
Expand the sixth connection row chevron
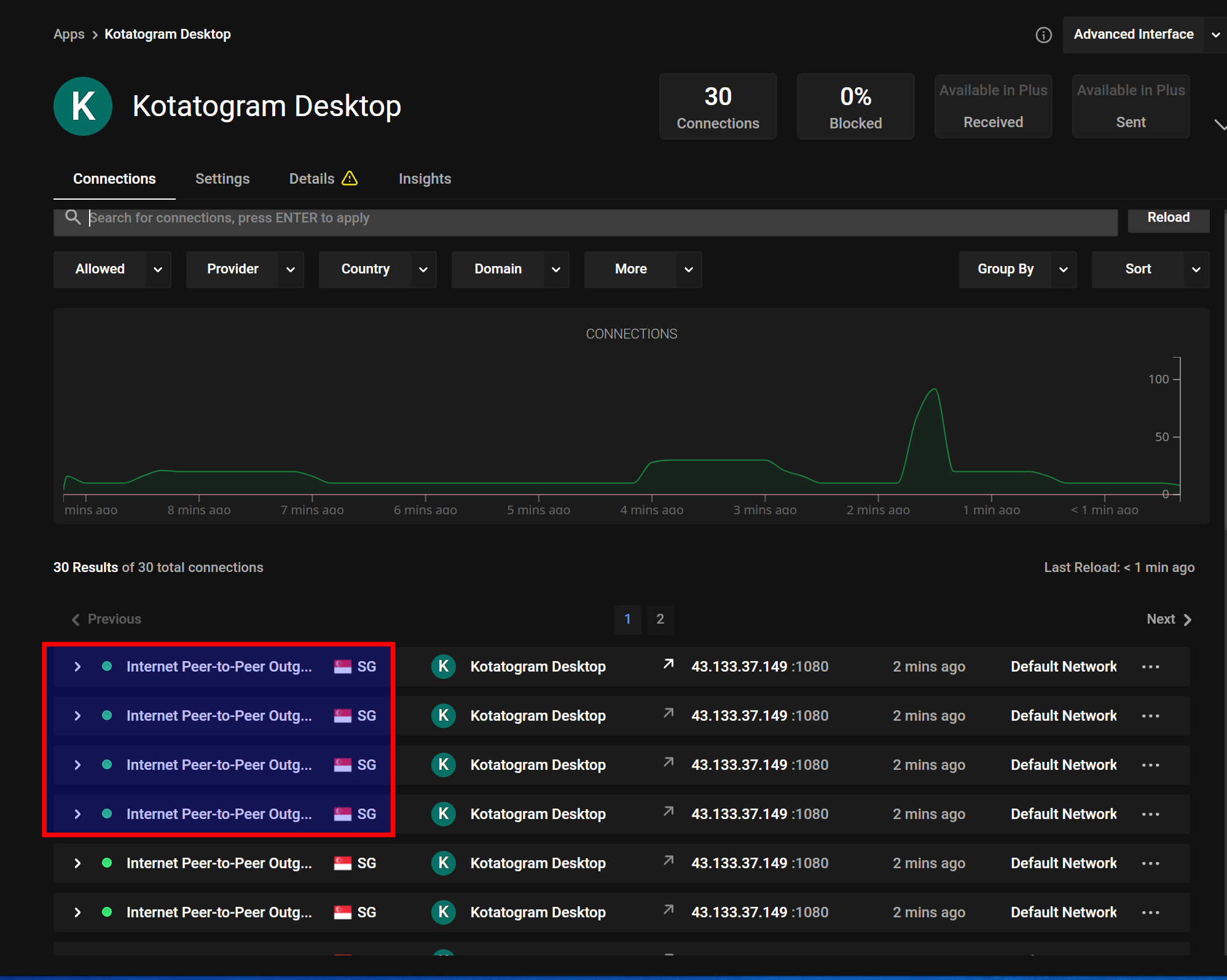[x=77, y=912]
